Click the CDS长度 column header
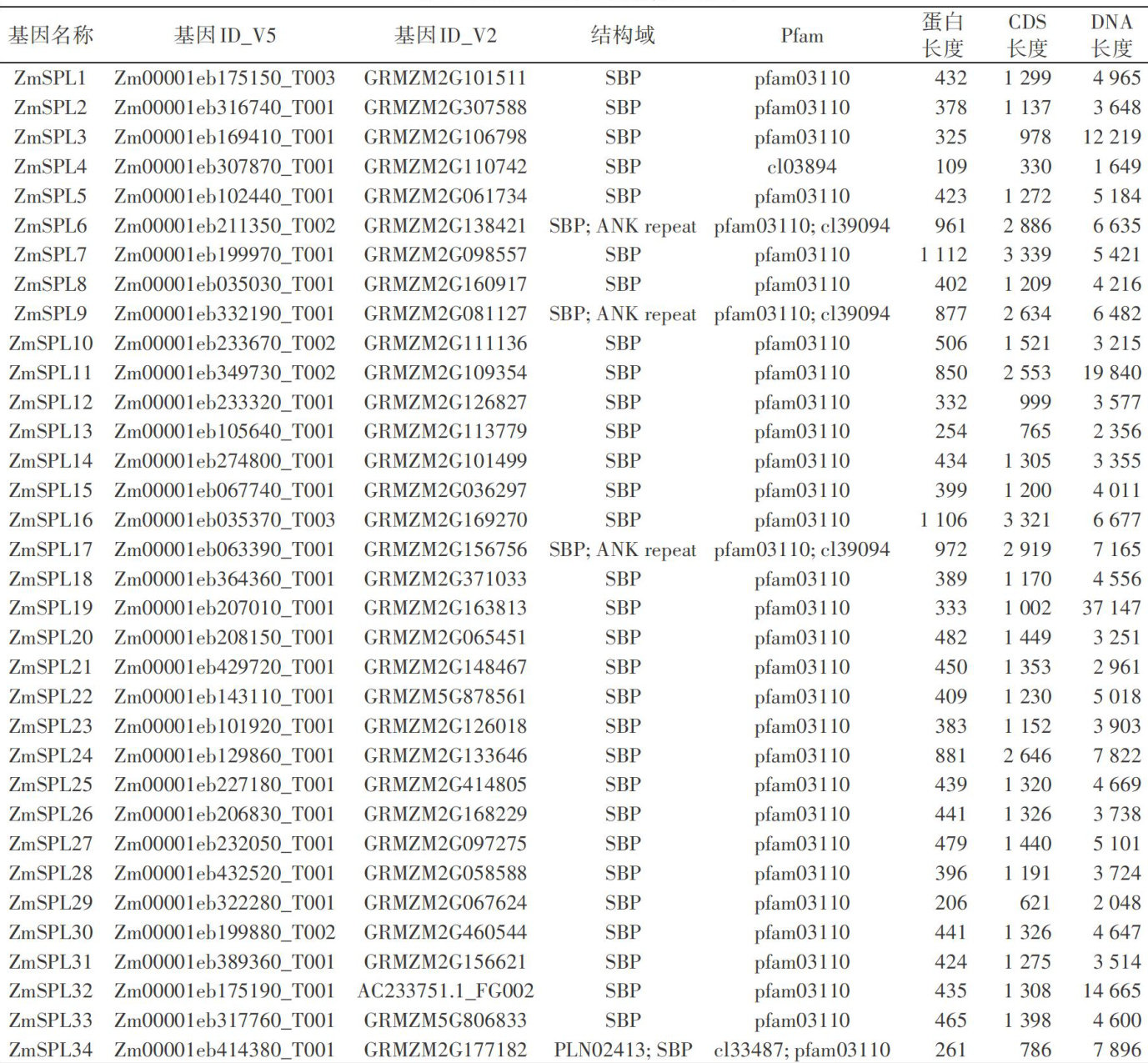Screen dimensions: 1148x1063 [x=1027, y=35]
